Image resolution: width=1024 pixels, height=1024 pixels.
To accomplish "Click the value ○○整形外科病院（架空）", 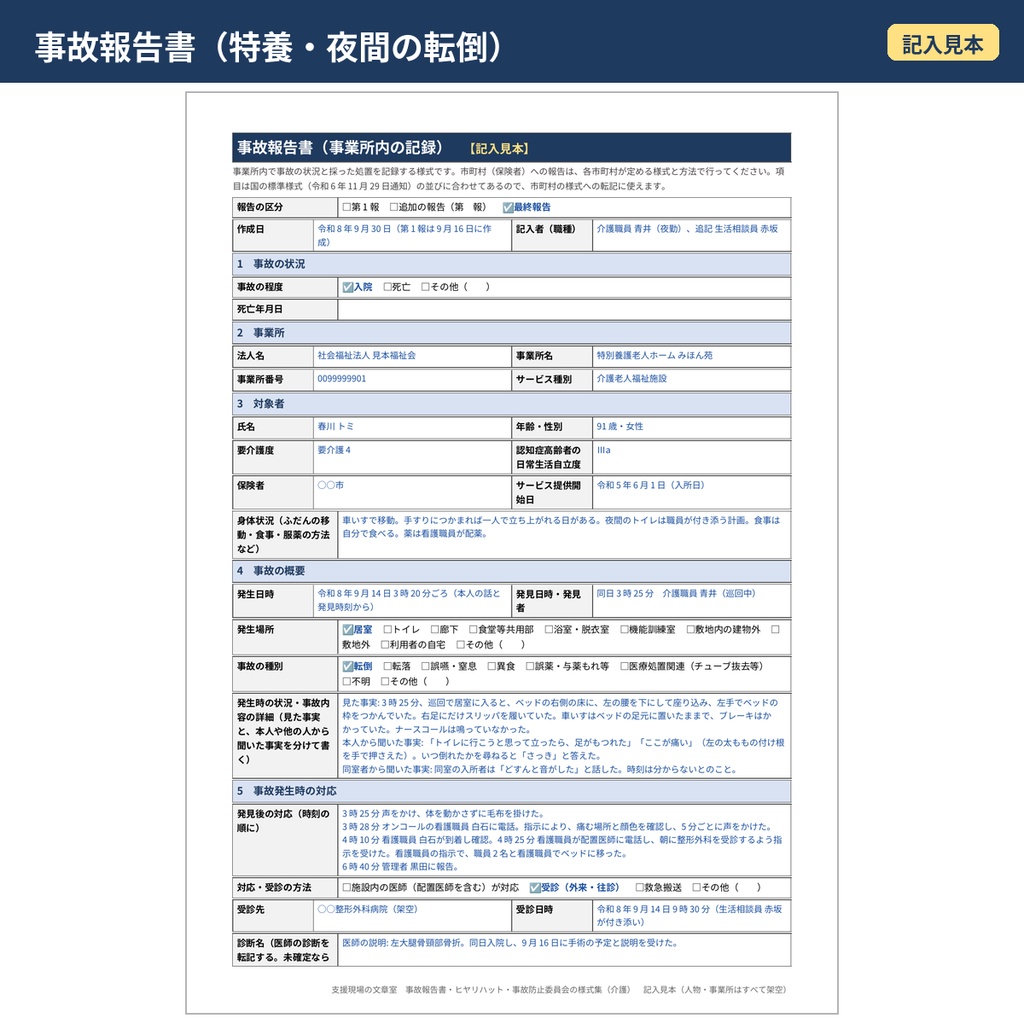I will [x=368, y=909].
